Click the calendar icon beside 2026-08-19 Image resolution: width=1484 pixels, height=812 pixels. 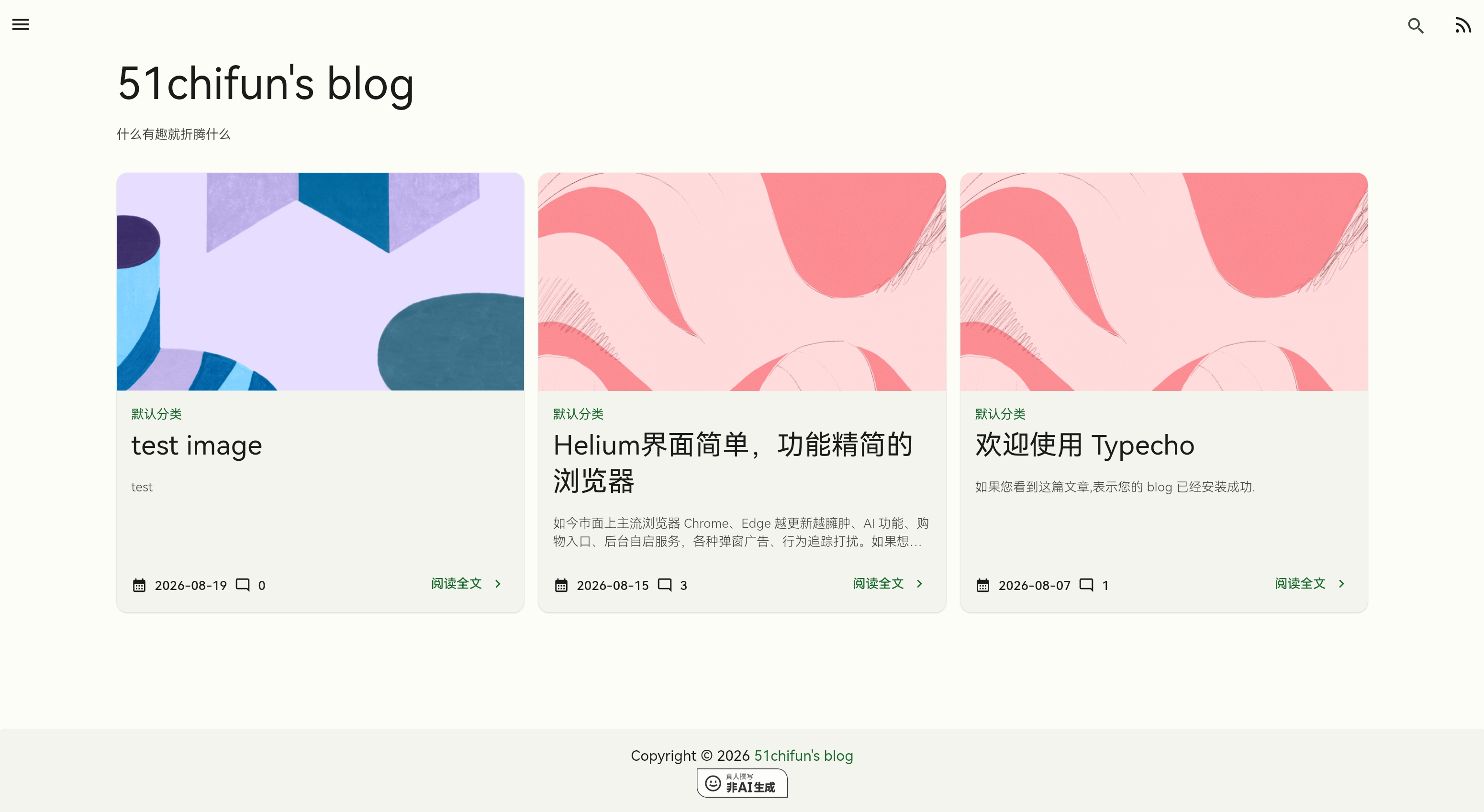point(139,585)
